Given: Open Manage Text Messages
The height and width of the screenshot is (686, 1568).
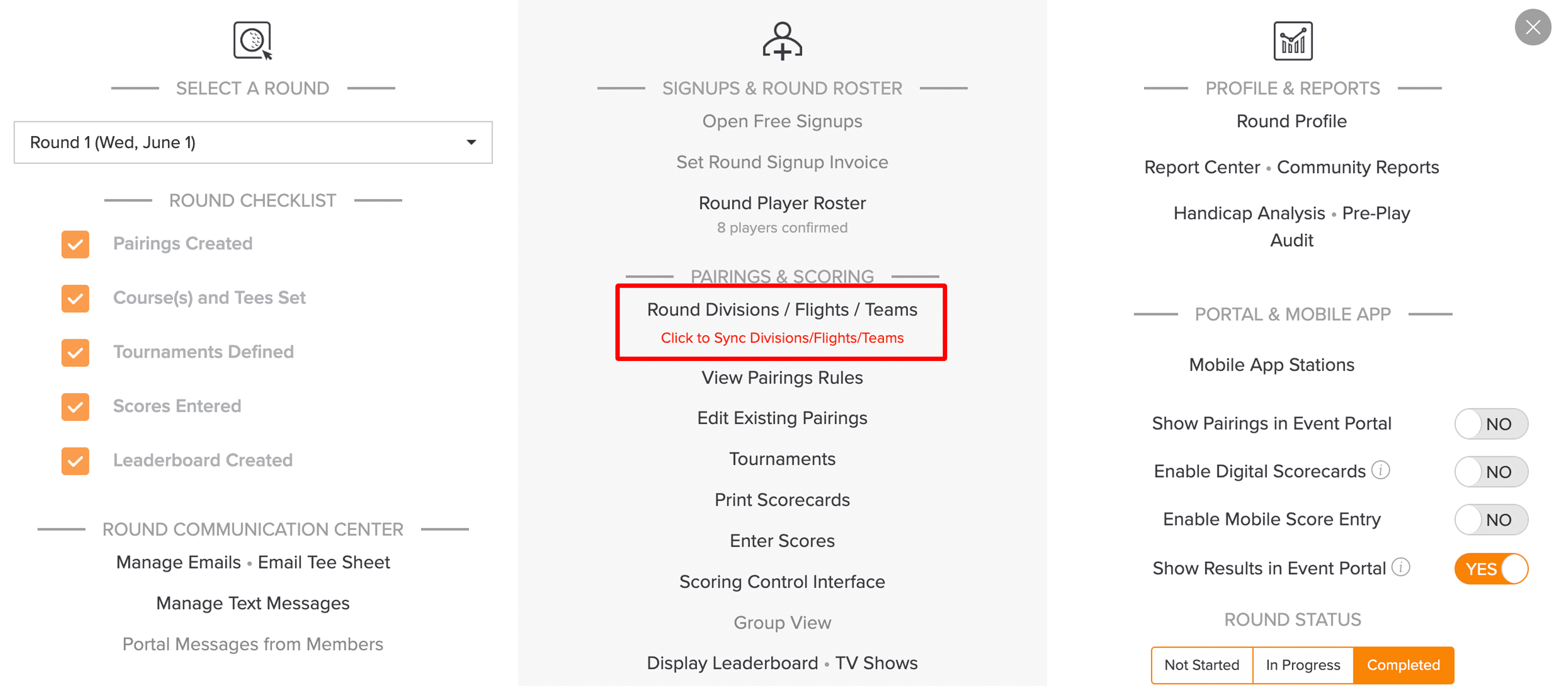Looking at the screenshot, I should click(x=253, y=603).
